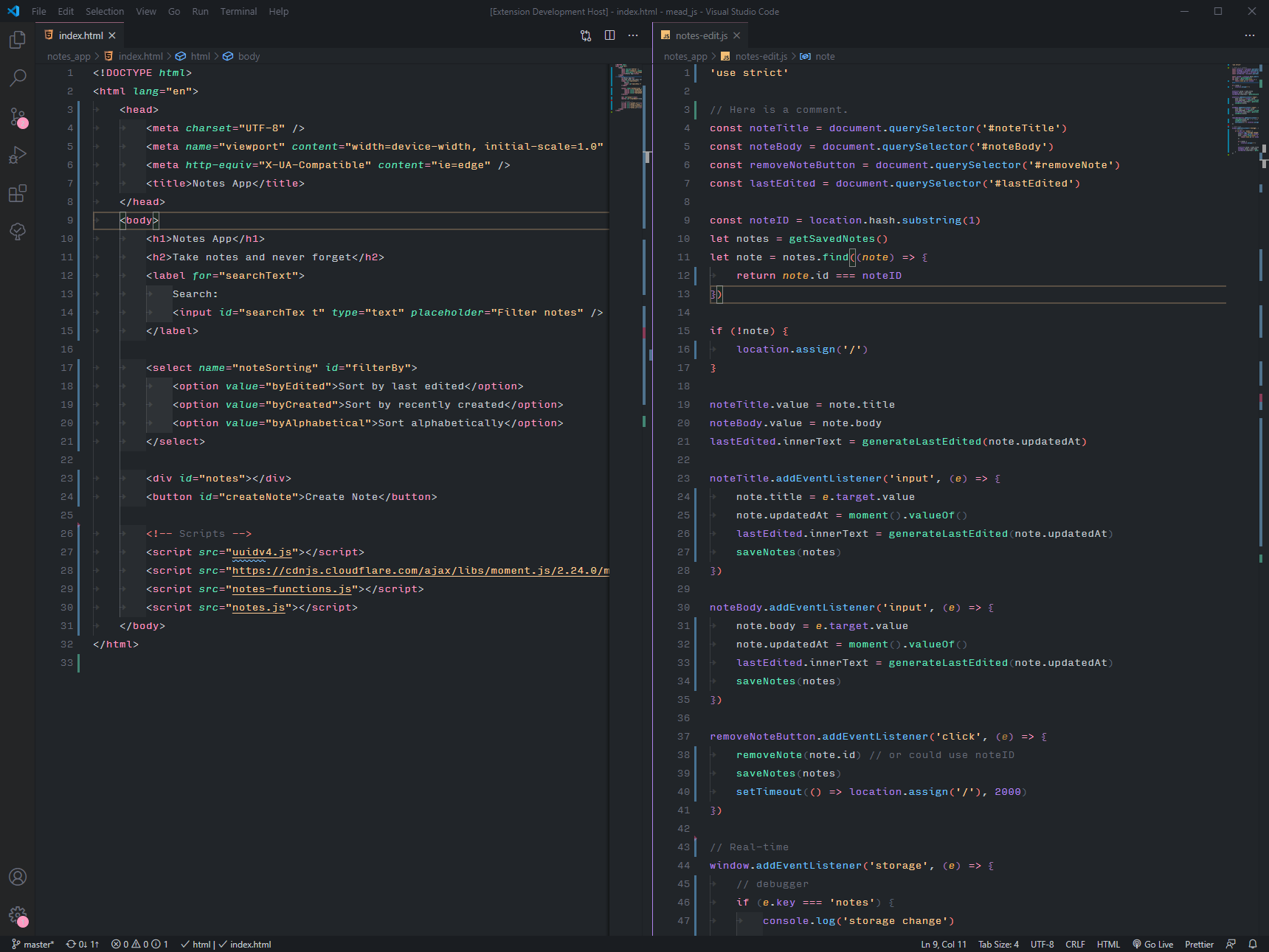Expand notes_app breadcrumb in left editor
The width and height of the screenshot is (1269, 952).
69,56
